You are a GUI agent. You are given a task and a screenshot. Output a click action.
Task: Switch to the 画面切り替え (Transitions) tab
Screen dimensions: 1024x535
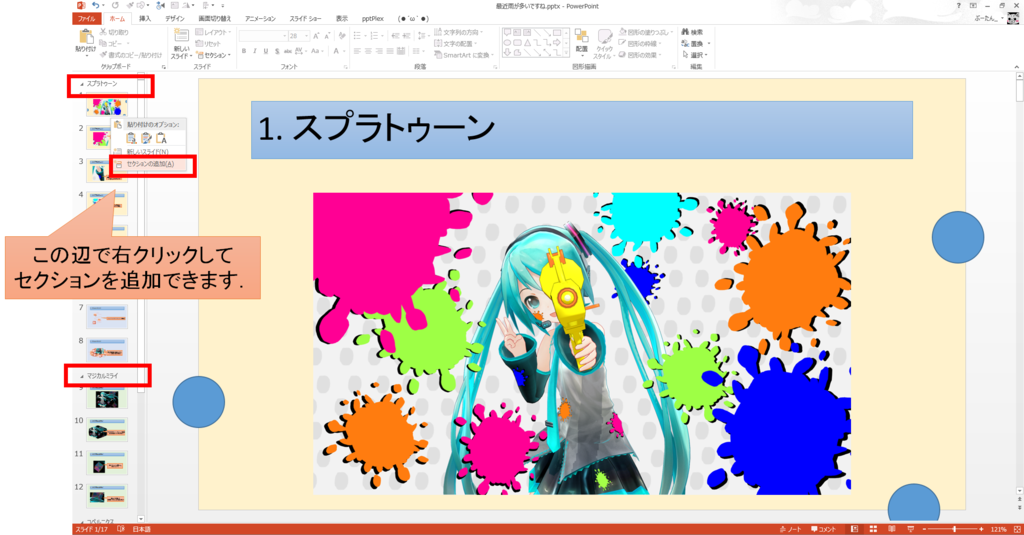tap(214, 19)
